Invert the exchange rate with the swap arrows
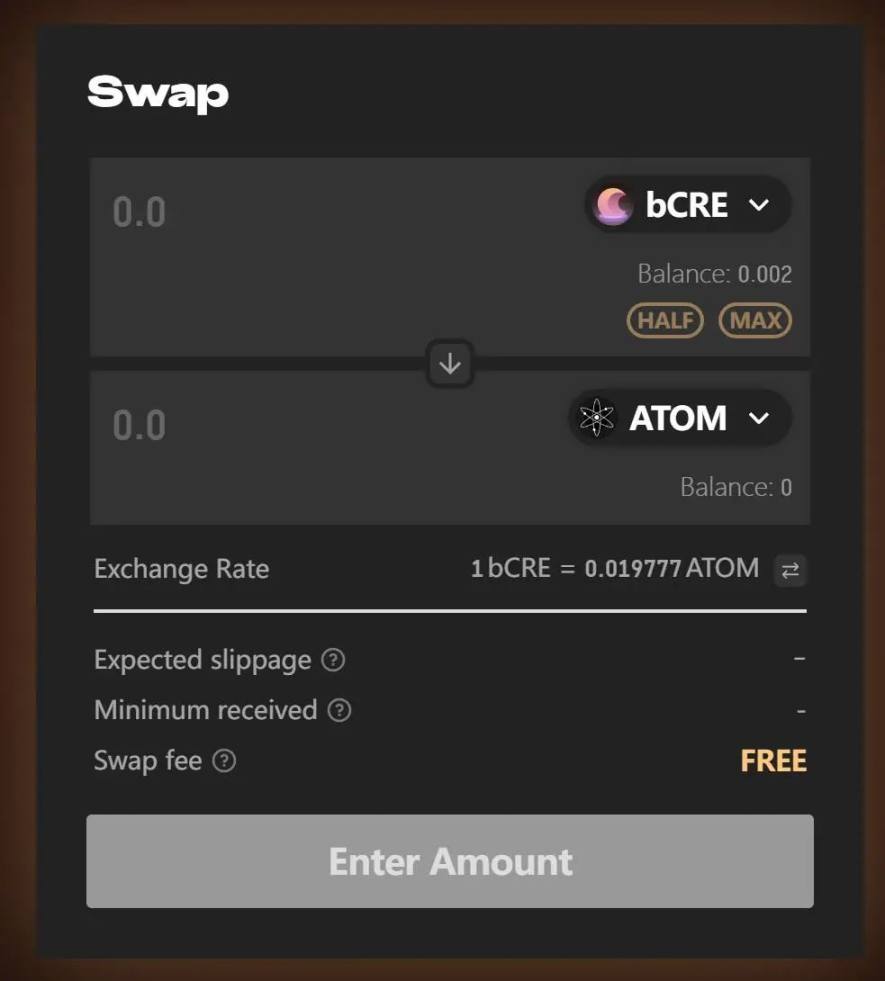The height and width of the screenshot is (981, 885). click(791, 570)
